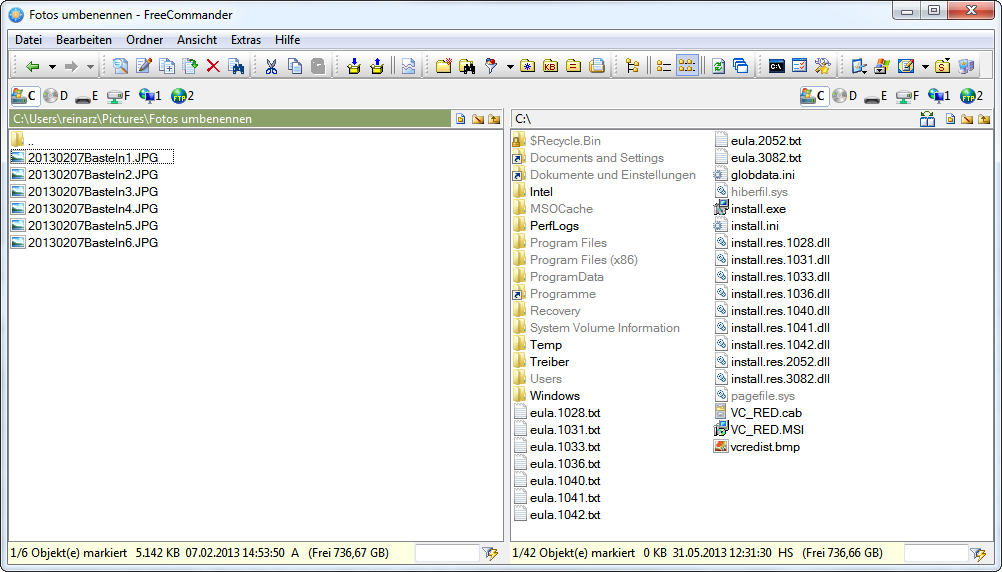
Task: Open the forward history dropdown arrow
Action: click(x=90, y=67)
